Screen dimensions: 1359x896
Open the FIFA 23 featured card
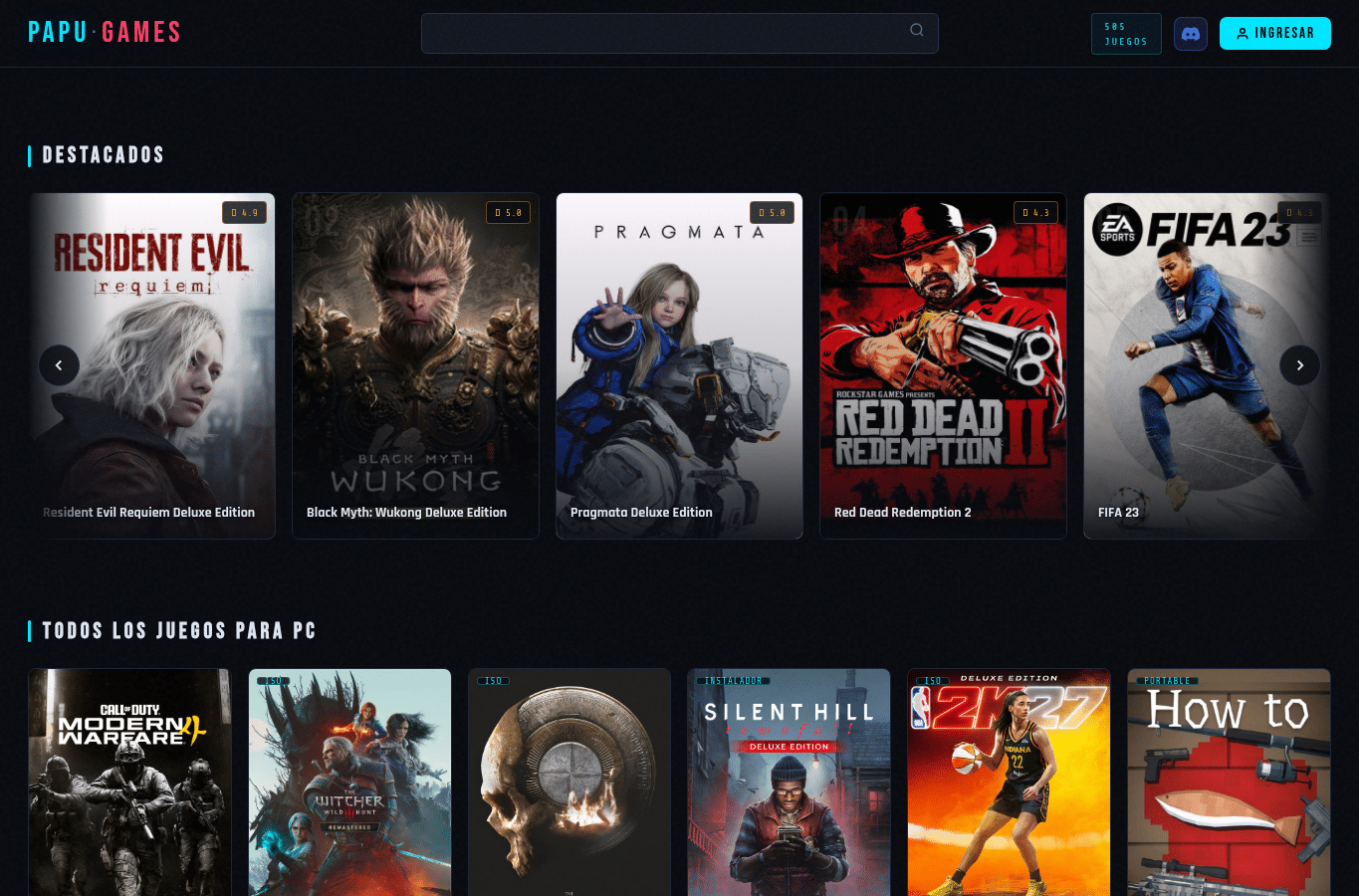tap(1207, 365)
